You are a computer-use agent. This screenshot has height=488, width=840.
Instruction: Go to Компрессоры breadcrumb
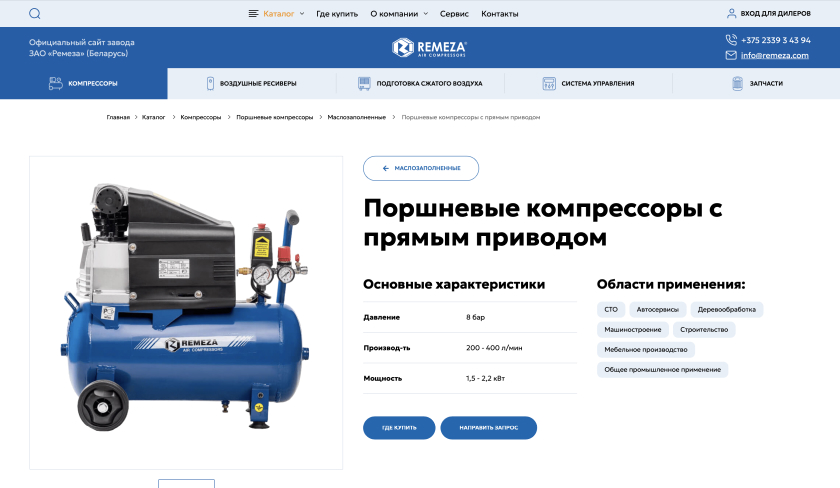(201, 117)
